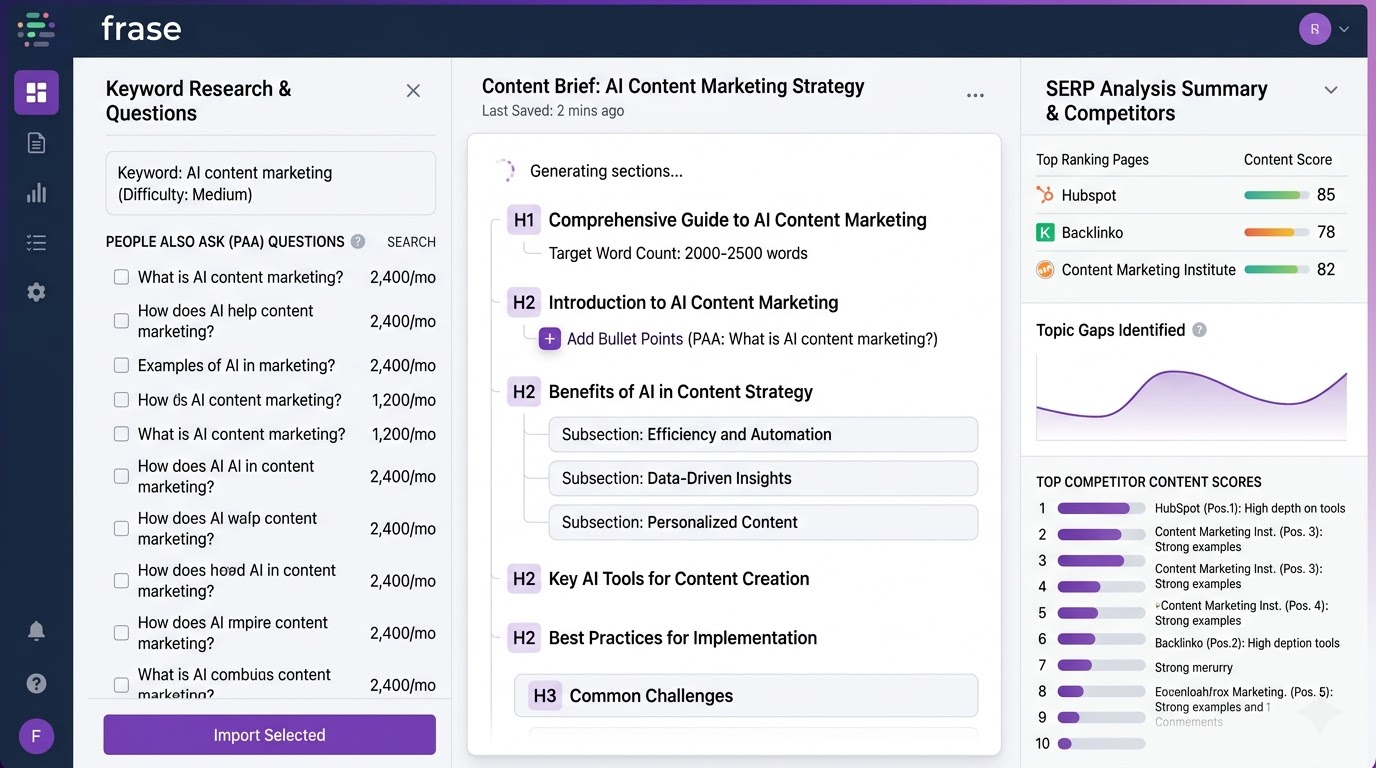The width and height of the screenshot is (1376, 768).
Task: Check 'What is AI content marketing?' 2,400/mo
Action: 121,277
